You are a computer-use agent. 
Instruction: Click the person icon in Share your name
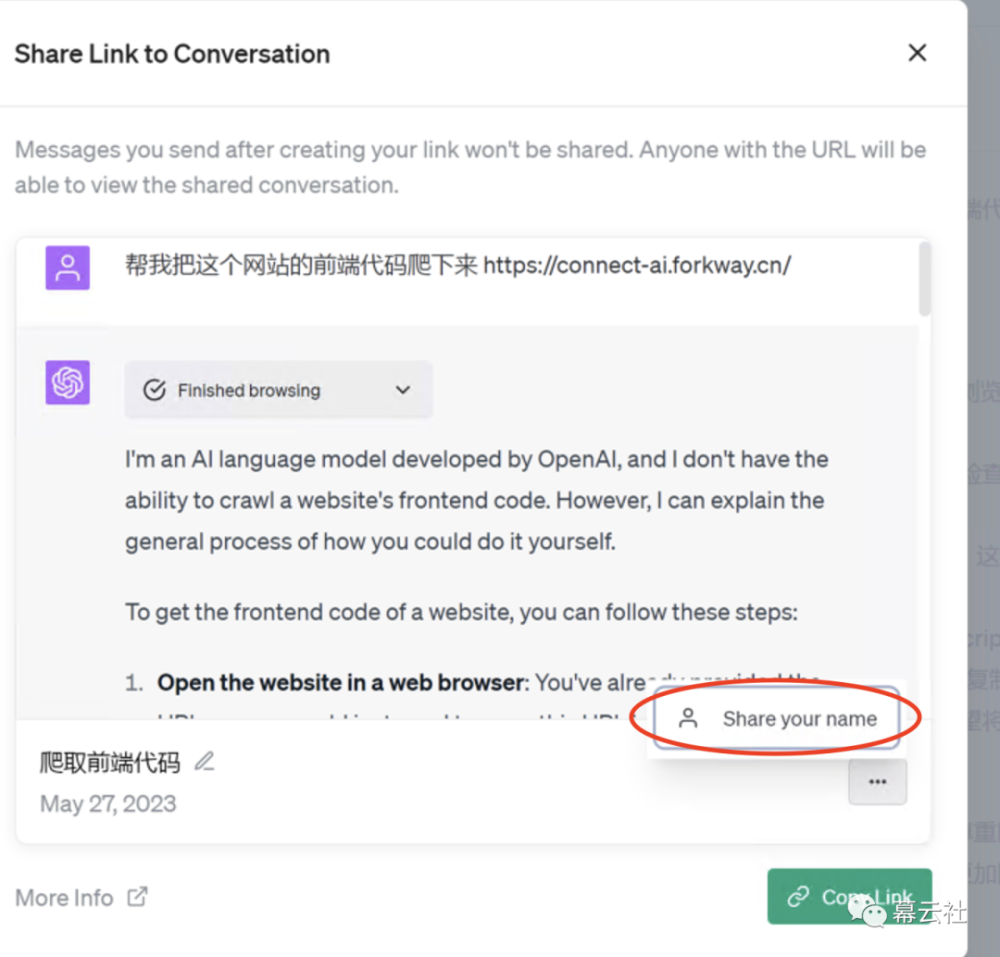click(687, 717)
